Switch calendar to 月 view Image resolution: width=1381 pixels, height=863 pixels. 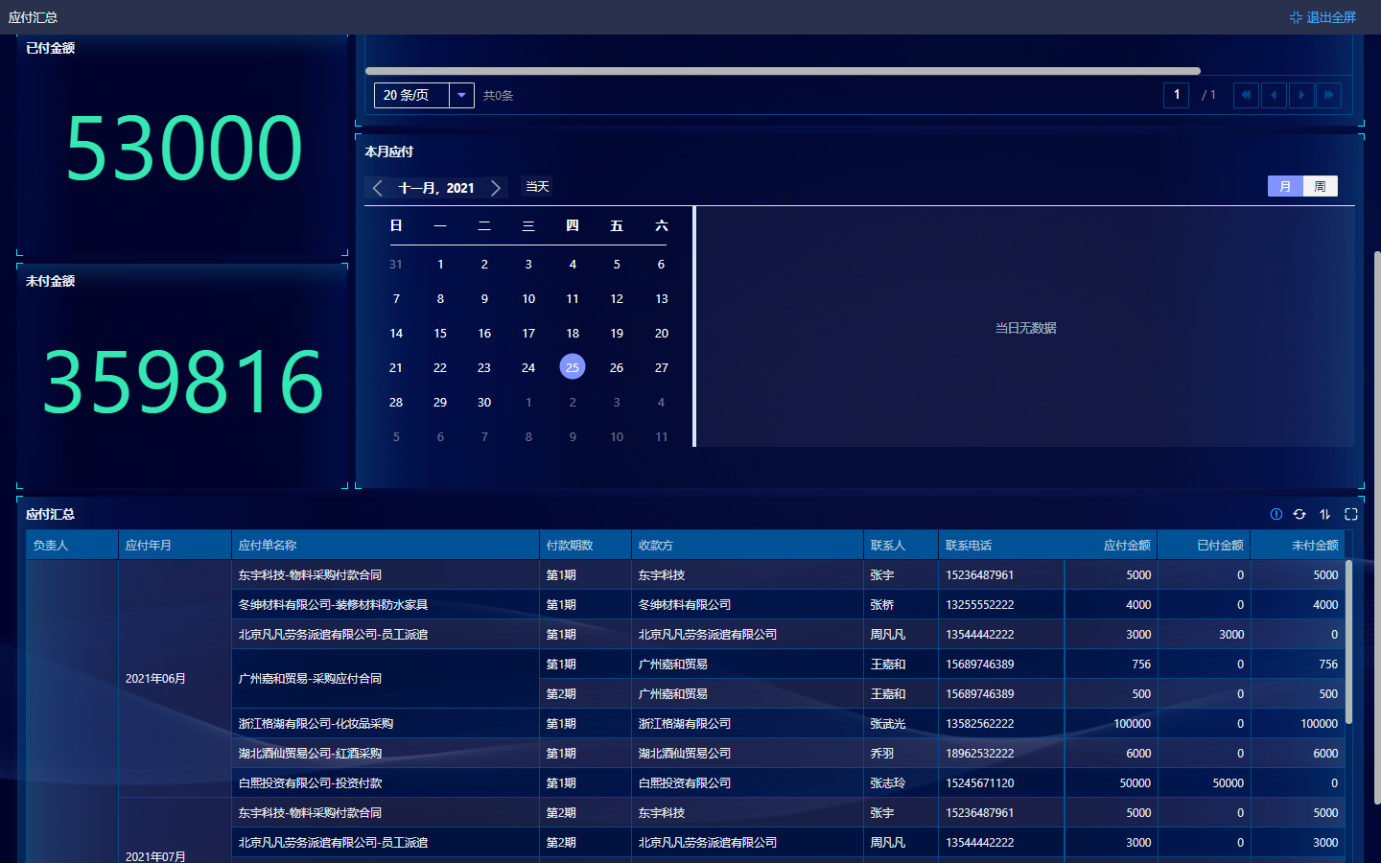tap(1285, 187)
